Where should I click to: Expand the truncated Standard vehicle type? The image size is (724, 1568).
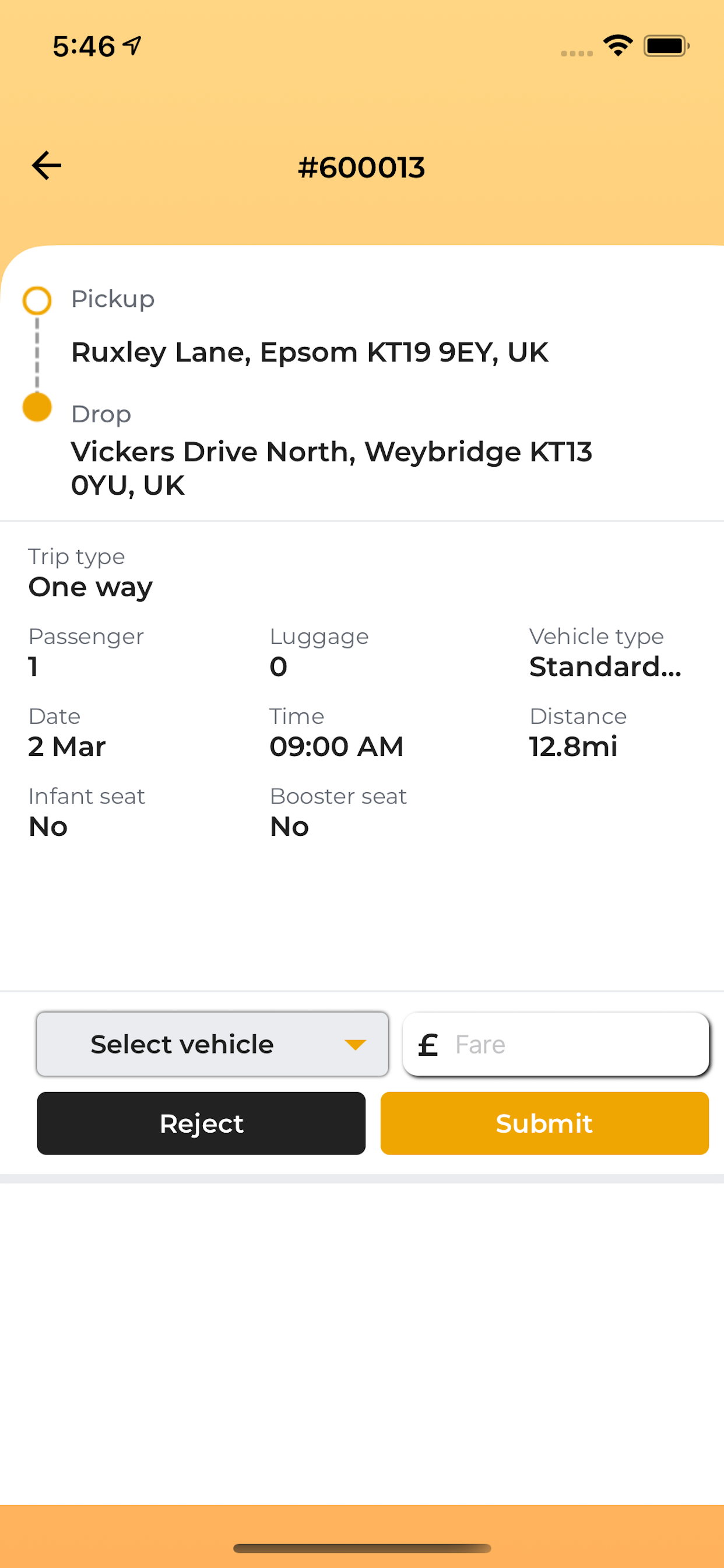[605, 667]
